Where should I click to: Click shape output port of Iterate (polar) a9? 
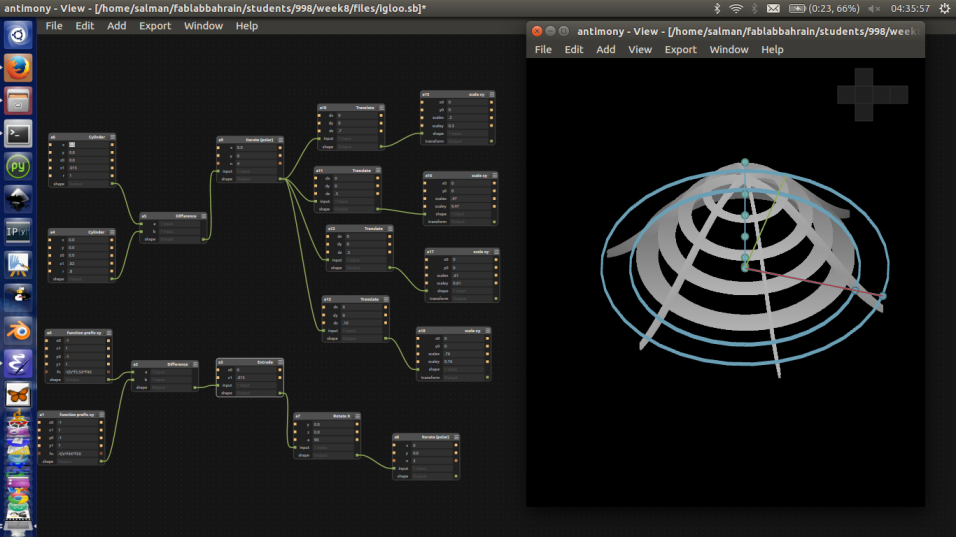coord(280,179)
